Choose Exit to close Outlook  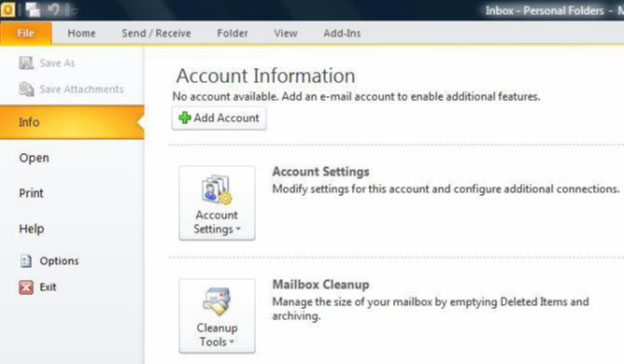click(48, 287)
